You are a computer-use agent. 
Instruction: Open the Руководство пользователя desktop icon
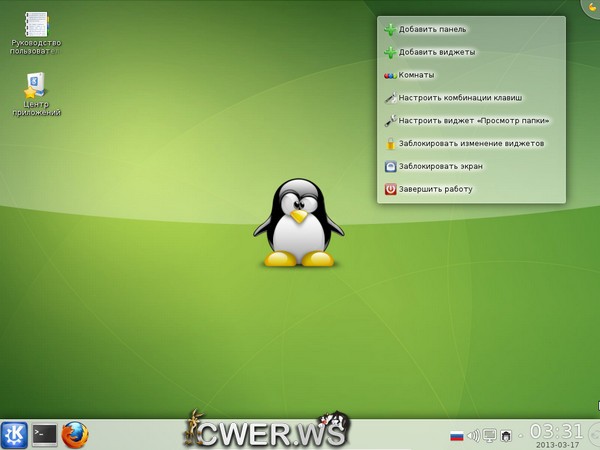[x=36, y=33]
